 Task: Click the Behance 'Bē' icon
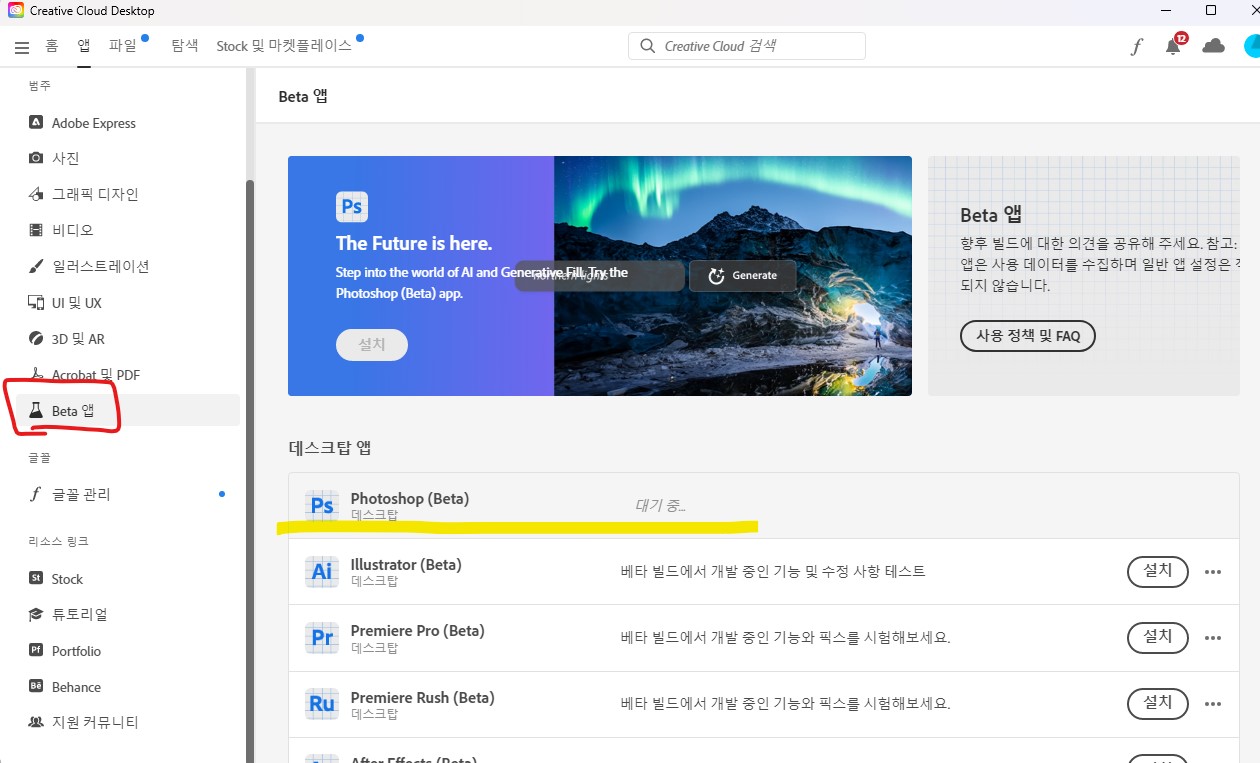pos(36,686)
